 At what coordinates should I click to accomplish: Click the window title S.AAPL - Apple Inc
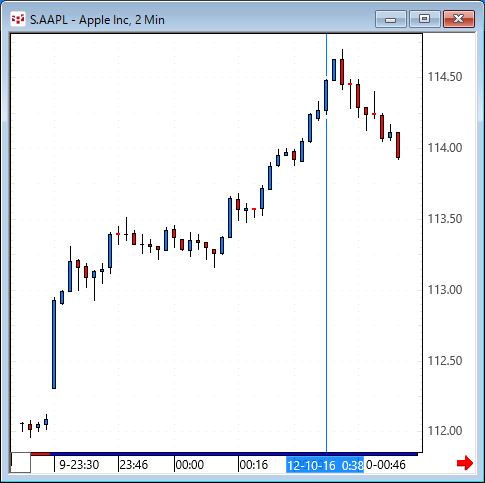(x=97, y=20)
